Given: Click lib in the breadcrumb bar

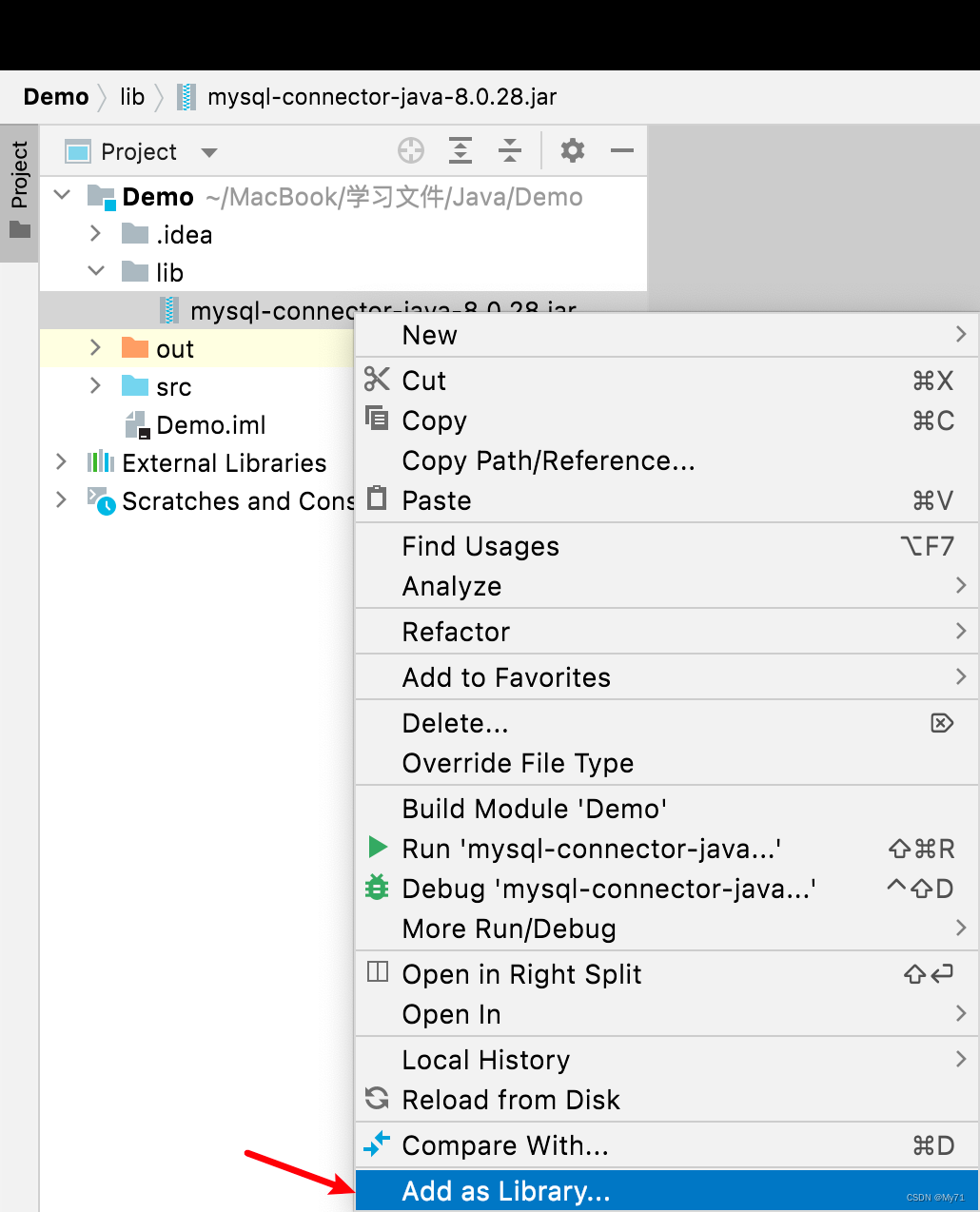Looking at the screenshot, I should (132, 97).
